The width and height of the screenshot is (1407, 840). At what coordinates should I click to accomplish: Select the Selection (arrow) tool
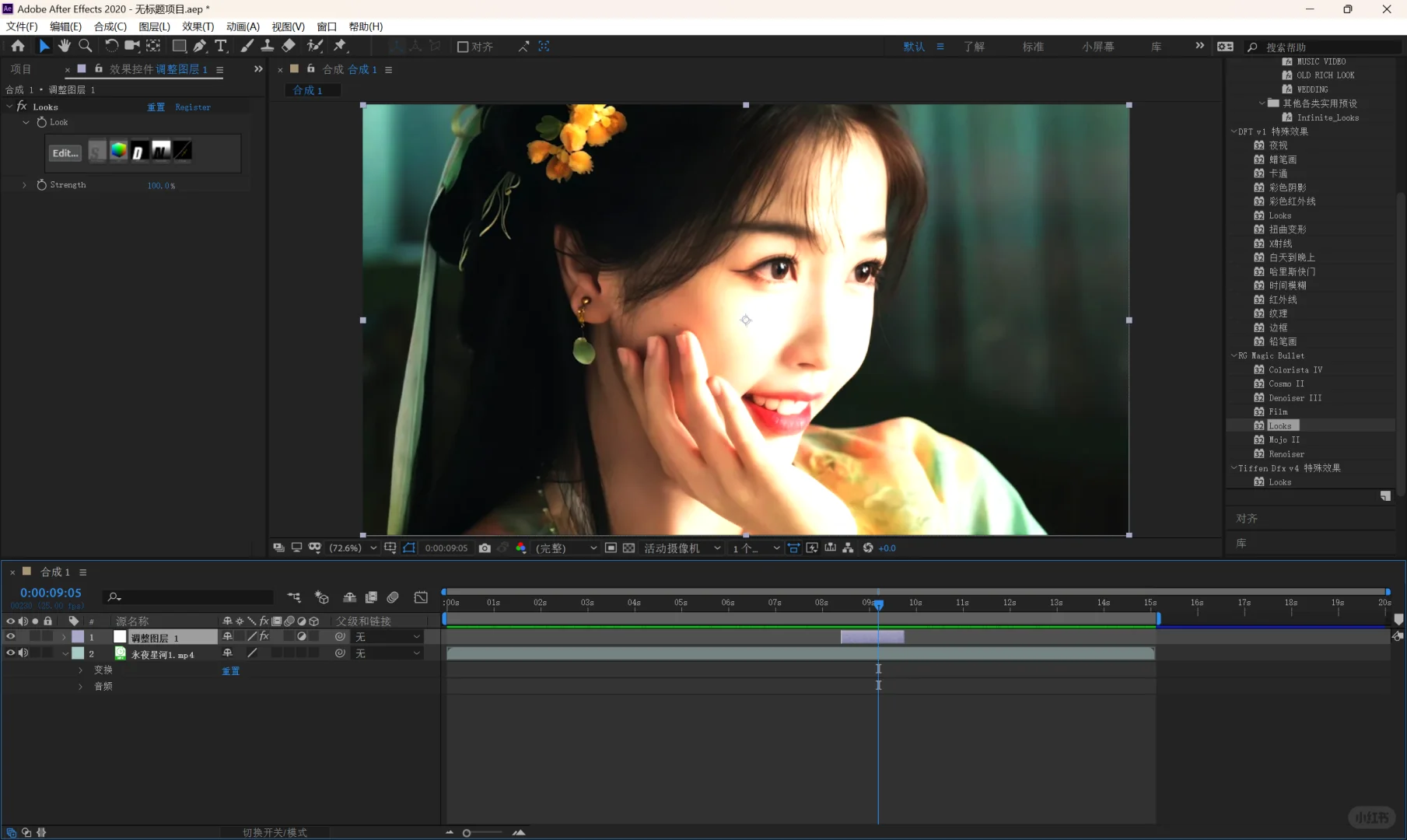[x=44, y=47]
